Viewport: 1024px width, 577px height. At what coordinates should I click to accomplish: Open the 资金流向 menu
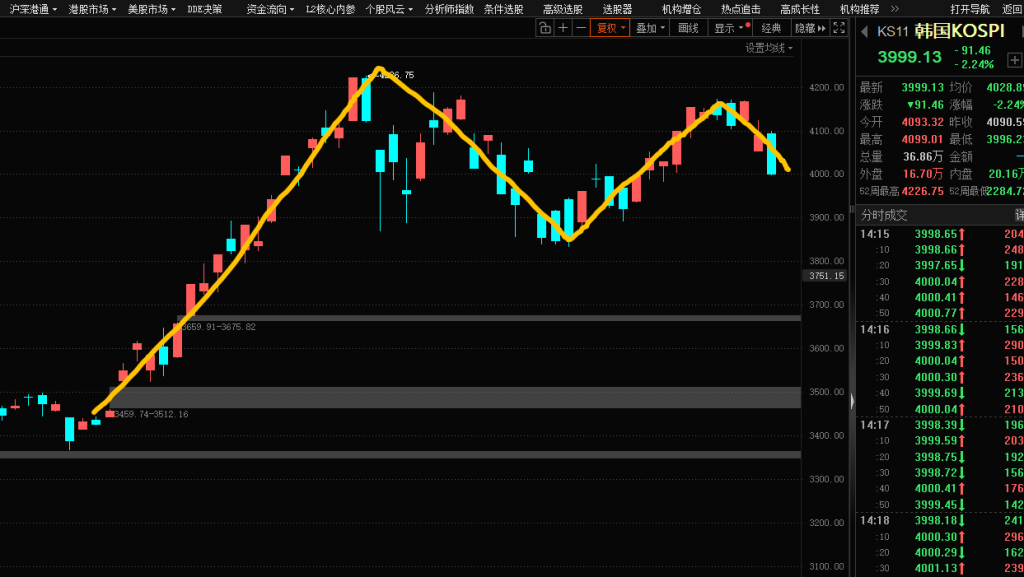point(270,9)
